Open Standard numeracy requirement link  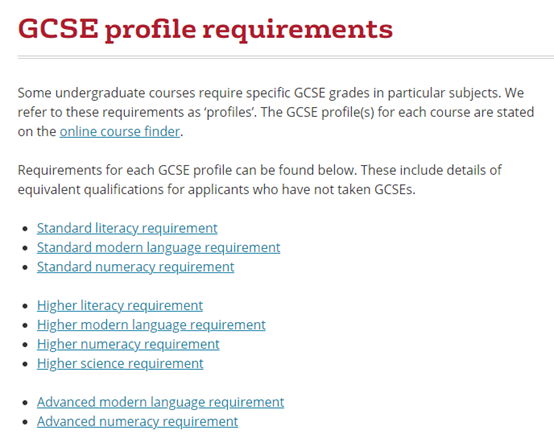tap(136, 267)
